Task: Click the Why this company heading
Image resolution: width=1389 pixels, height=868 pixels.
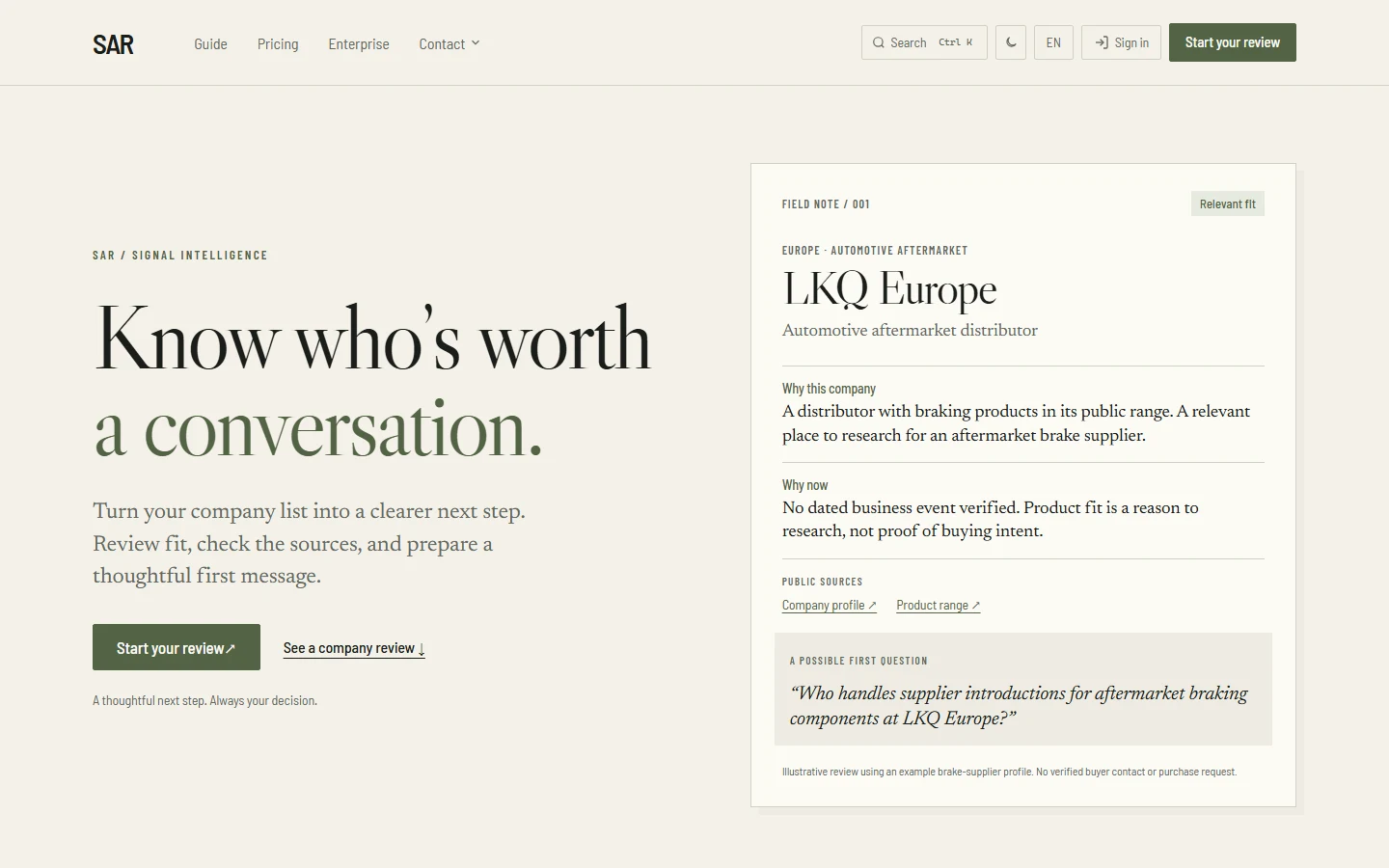Action: pyautogui.click(x=829, y=389)
